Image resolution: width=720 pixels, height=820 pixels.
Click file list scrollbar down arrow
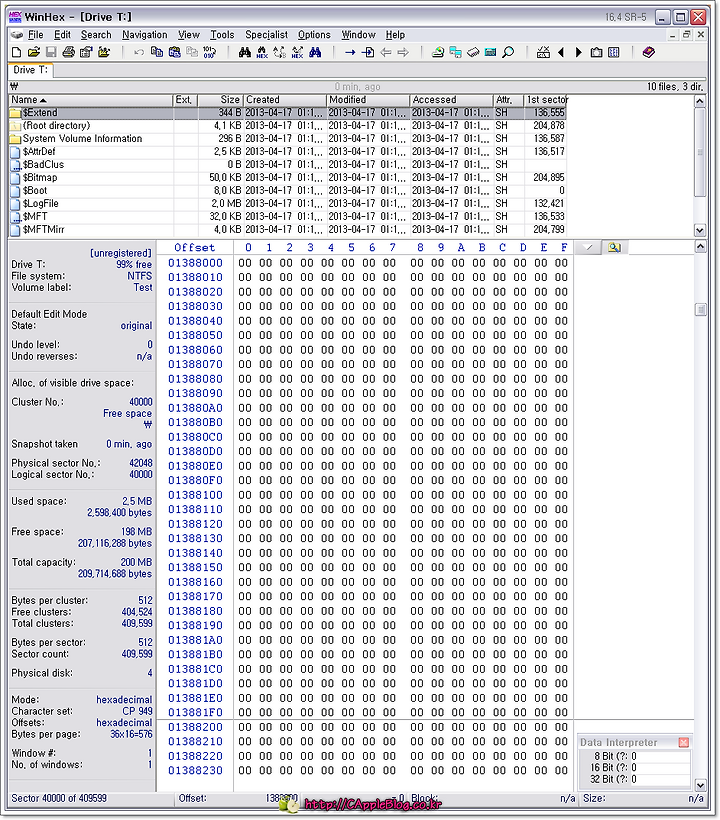pyautogui.click(x=700, y=230)
